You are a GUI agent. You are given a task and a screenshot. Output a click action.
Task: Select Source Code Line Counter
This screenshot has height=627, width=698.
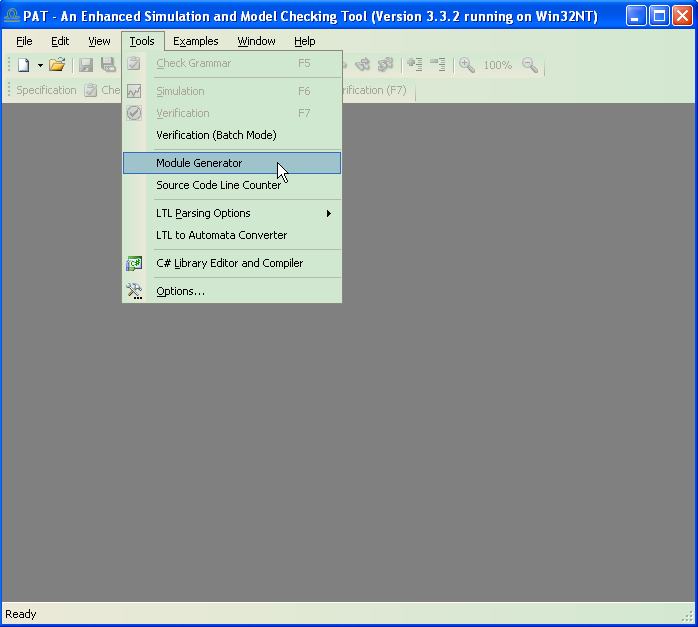218,185
